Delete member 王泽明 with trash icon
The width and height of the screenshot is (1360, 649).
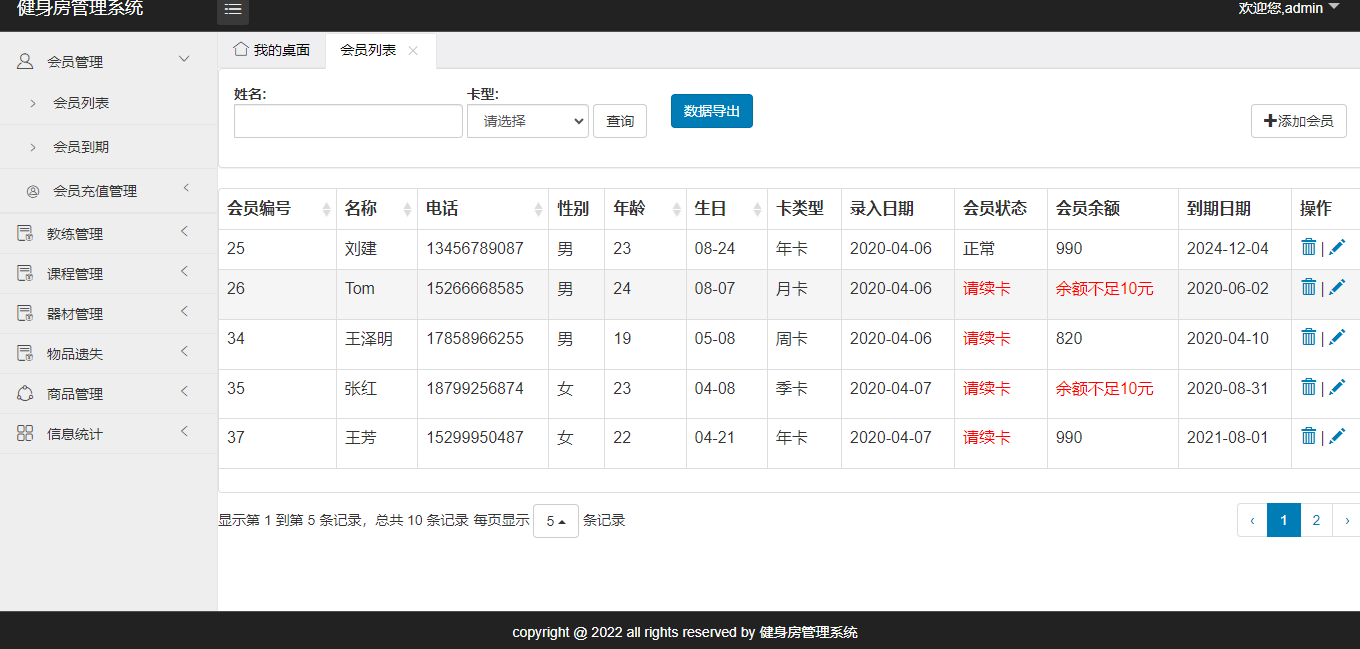(x=1308, y=337)
